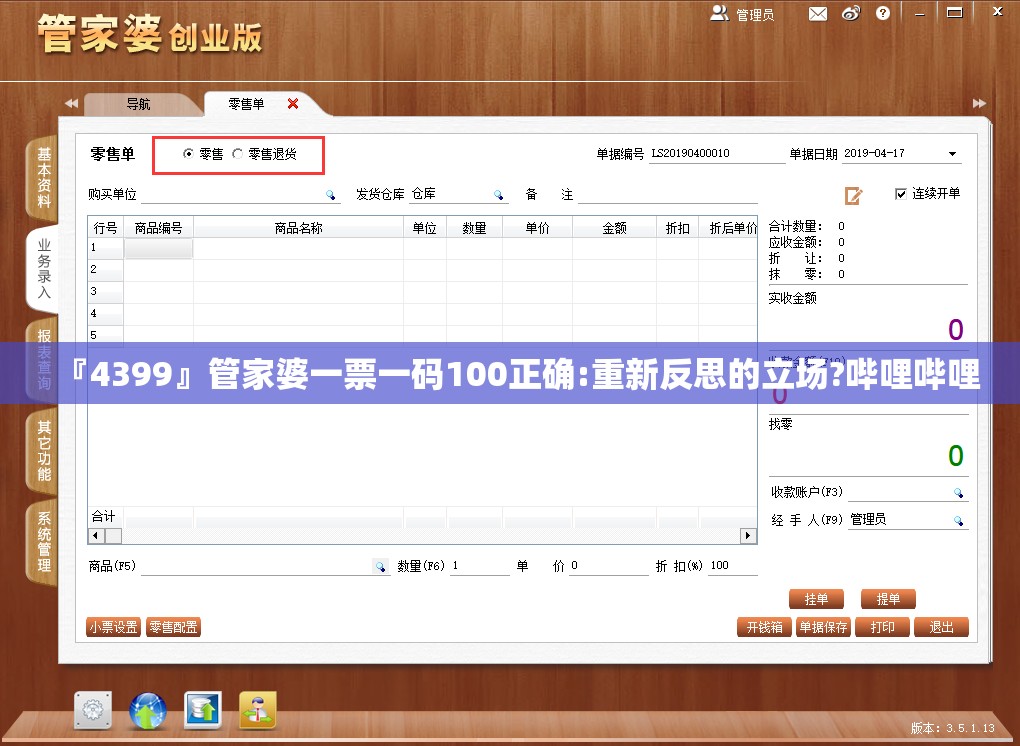Click the 金额 column header
The width and height of the screenshot is (1020, 746).
point(614,228)
